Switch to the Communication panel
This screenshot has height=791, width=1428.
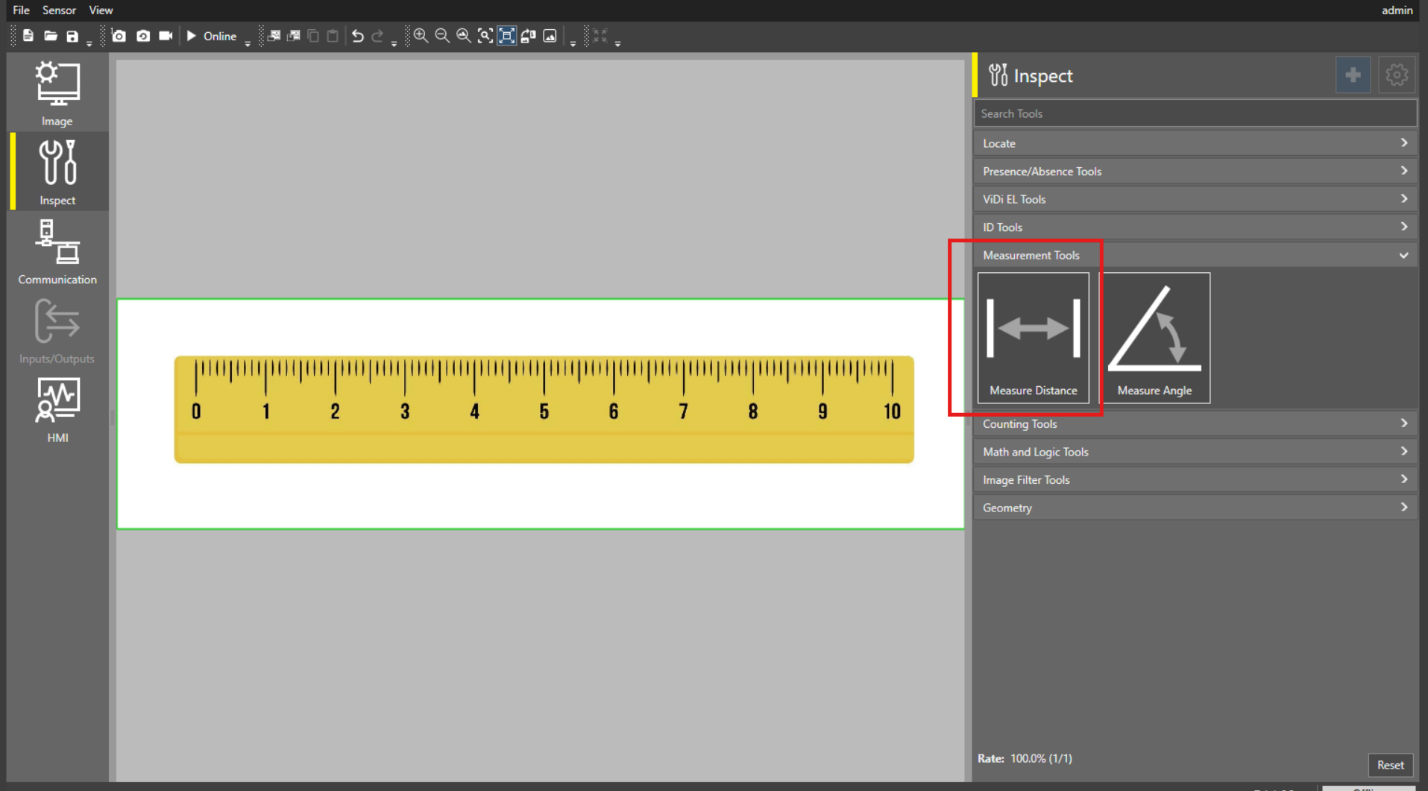(56, 252)
